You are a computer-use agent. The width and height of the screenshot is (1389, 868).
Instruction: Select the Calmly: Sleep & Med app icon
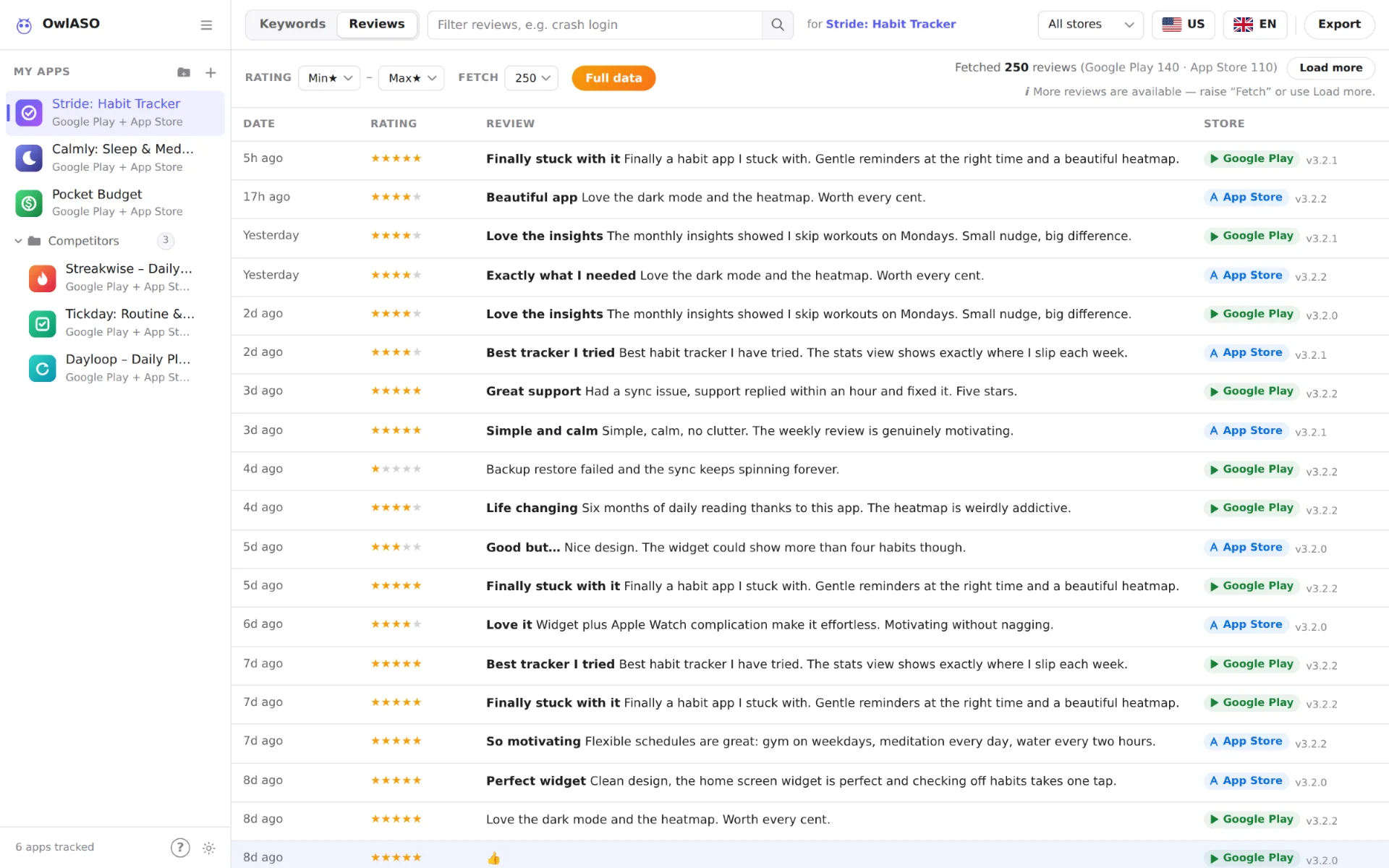pos(29,158)
